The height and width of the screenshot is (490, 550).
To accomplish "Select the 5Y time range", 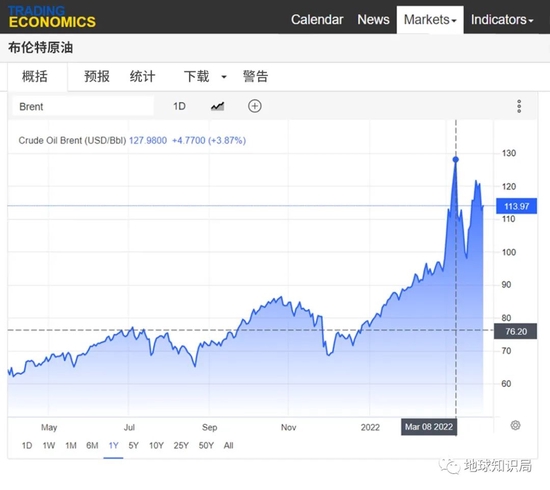I will coord(134,445).
